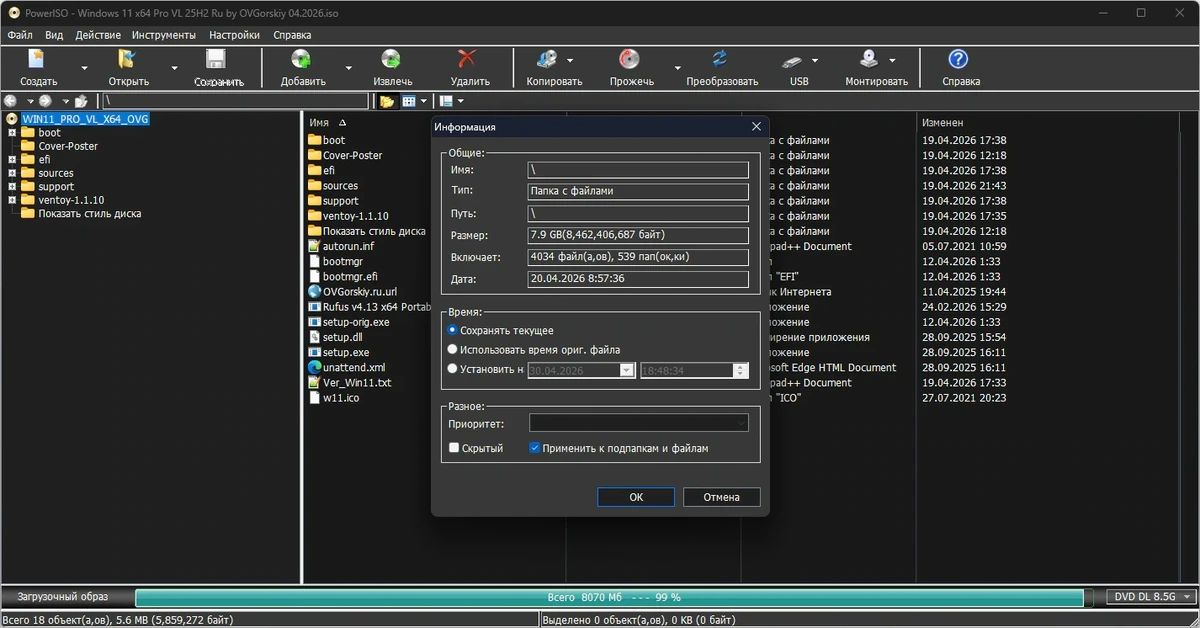Click the Имя column header

(319, 122)
